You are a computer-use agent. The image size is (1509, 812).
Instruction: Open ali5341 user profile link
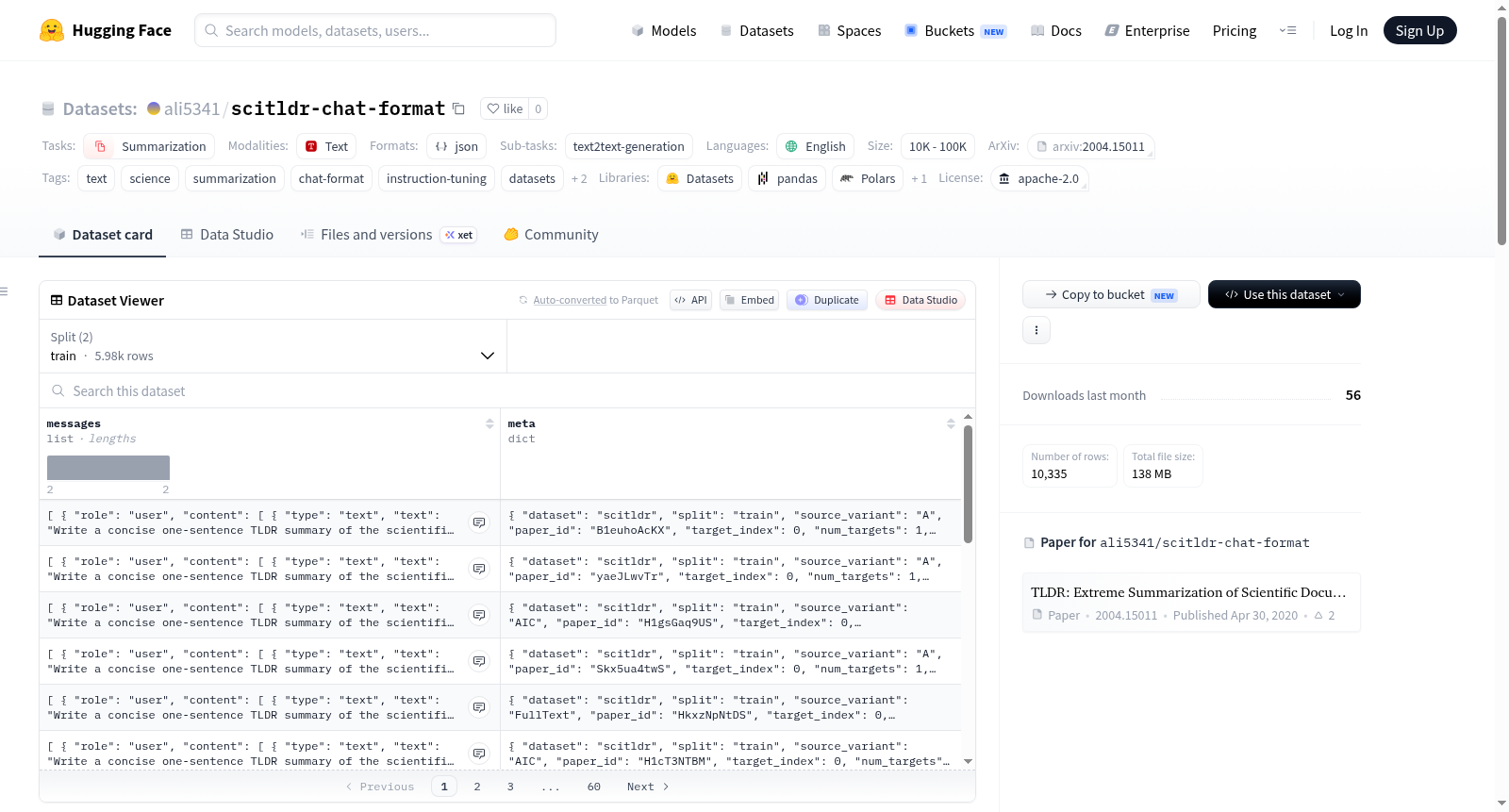coord(191,108)
